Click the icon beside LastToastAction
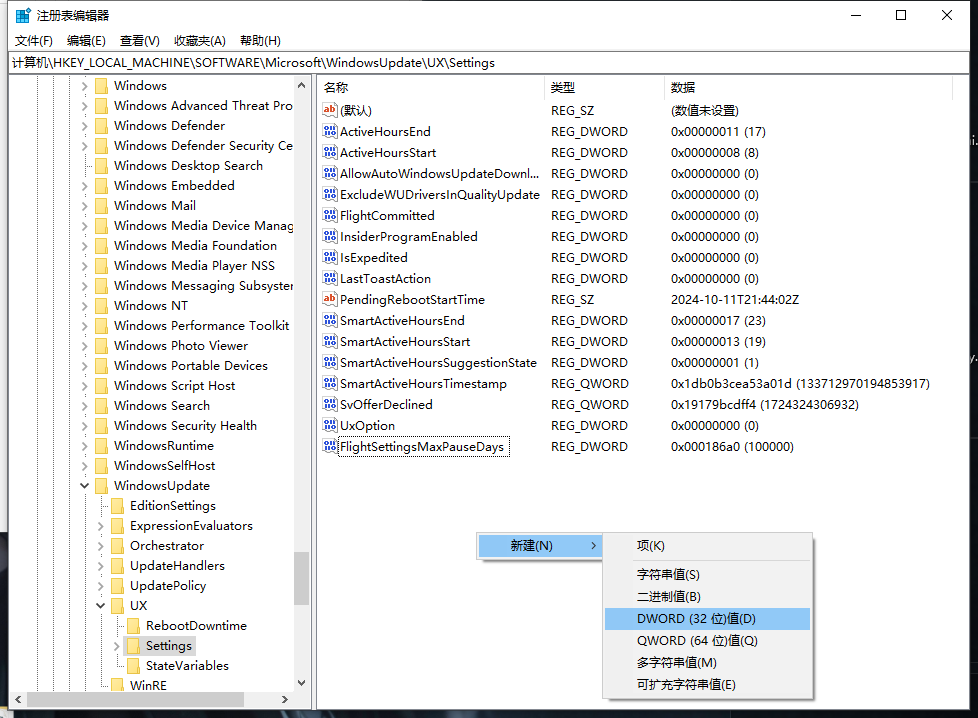The image size is (978, 718). (x=329, y=278)
